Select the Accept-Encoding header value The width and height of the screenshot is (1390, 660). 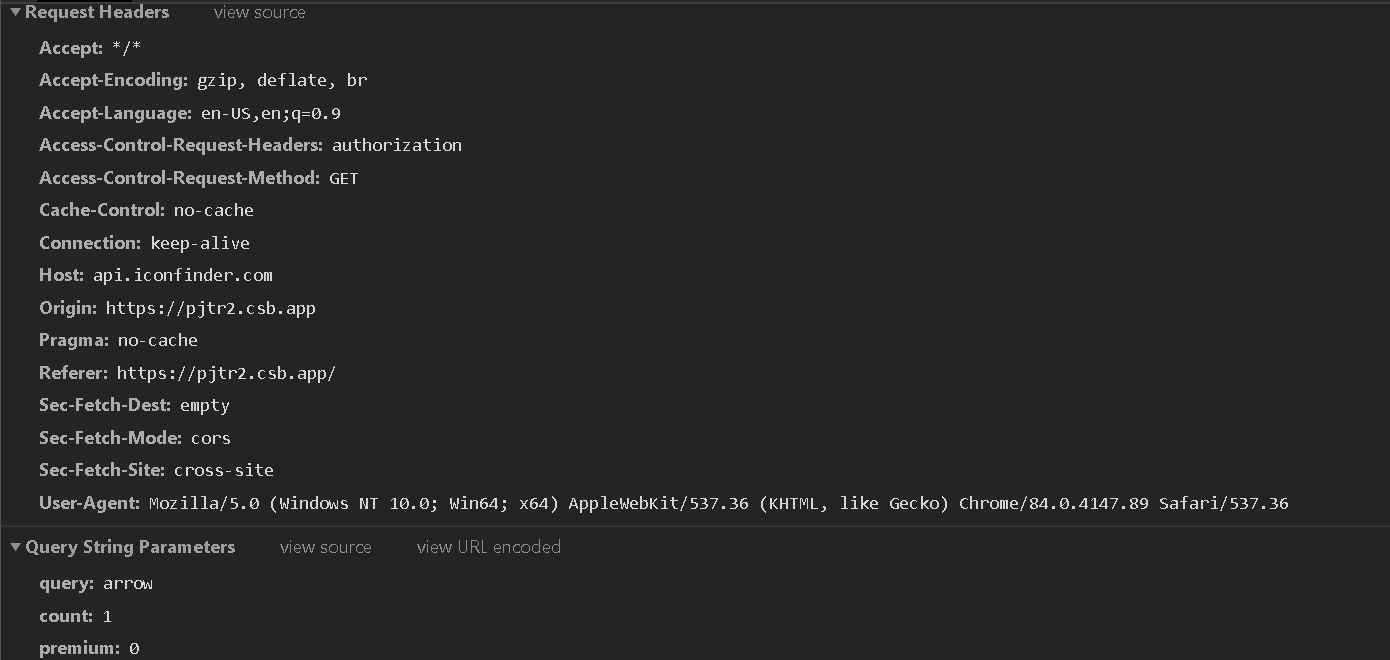[282, 80]
